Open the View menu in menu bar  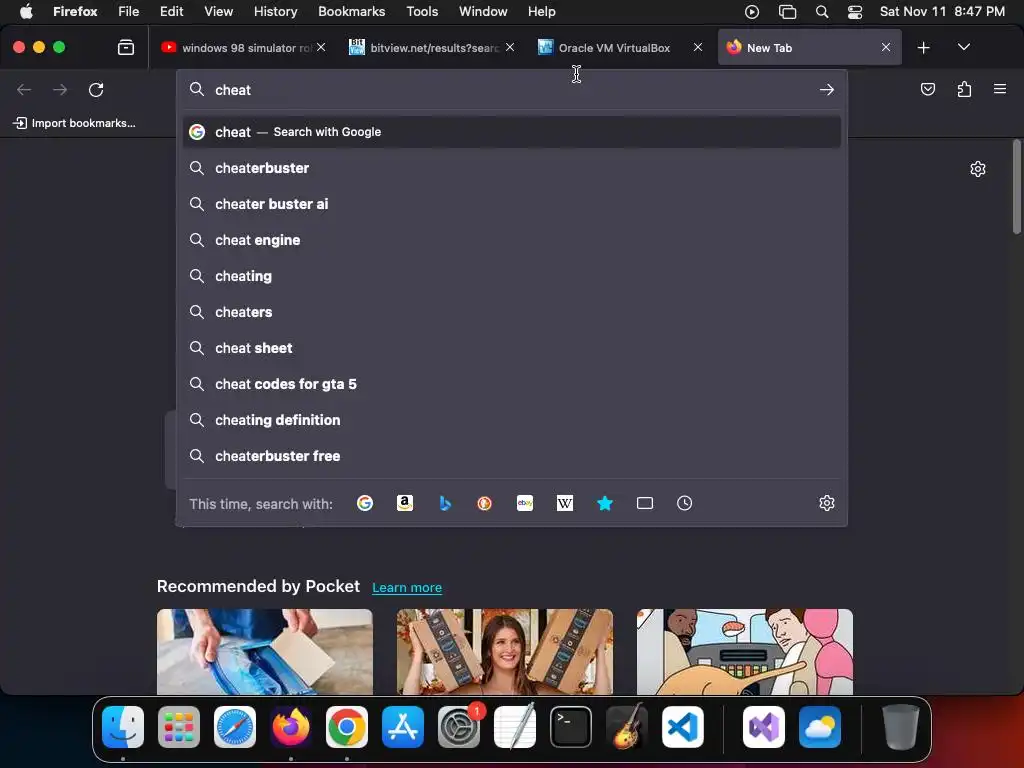tap(218, 11)
